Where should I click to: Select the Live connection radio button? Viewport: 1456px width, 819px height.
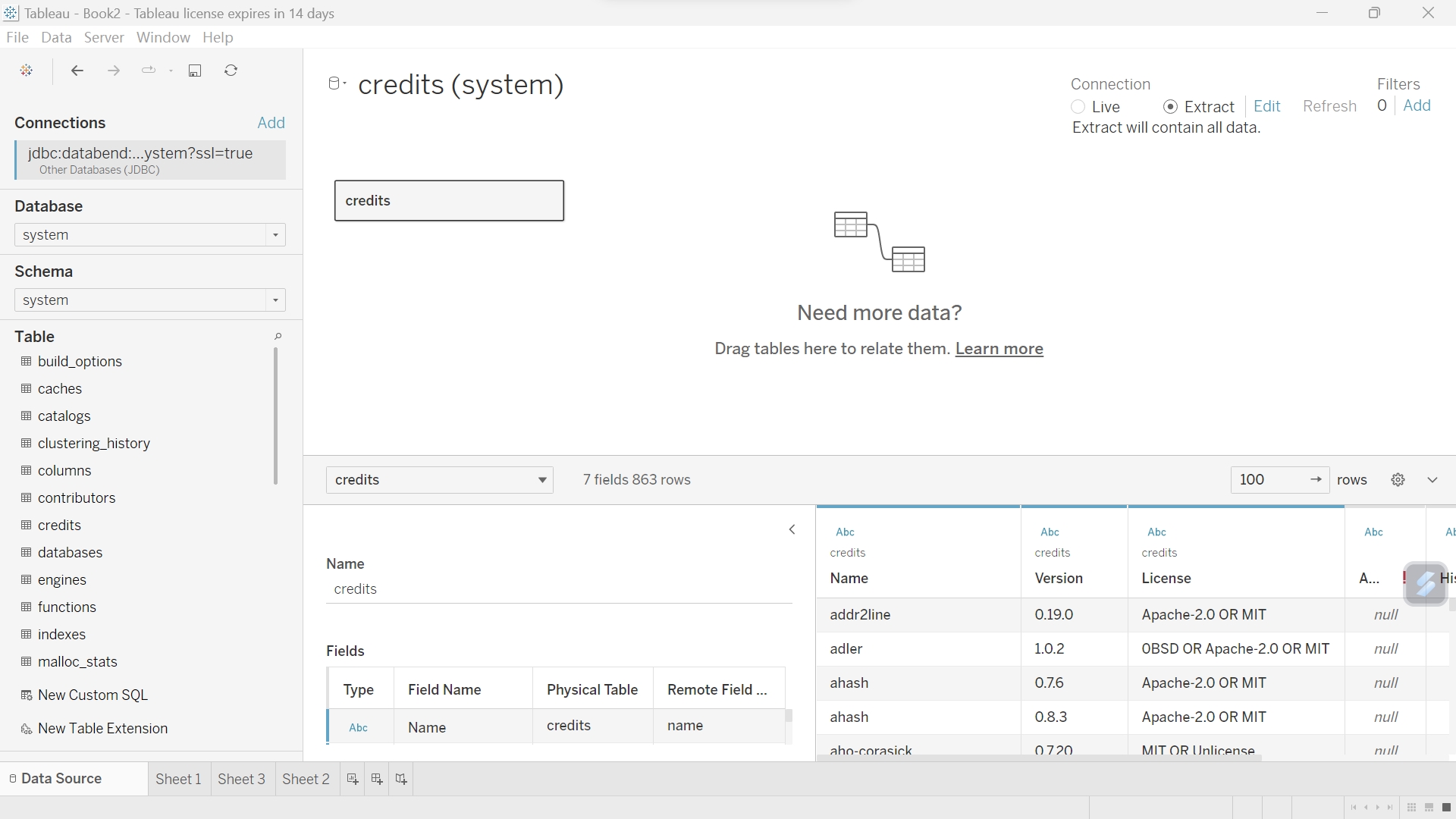(1078, 107)
